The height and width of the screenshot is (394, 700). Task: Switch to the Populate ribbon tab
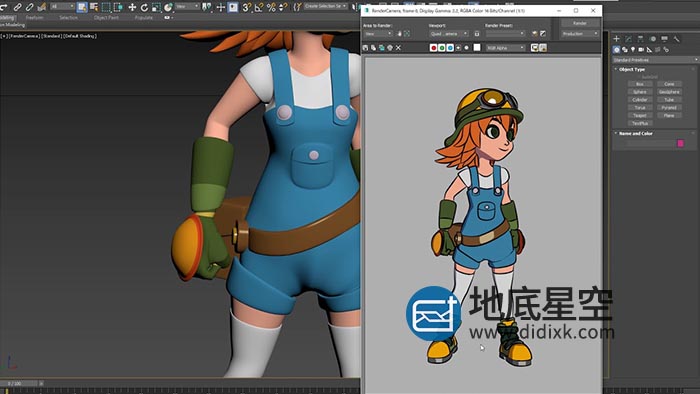point(144,18)
